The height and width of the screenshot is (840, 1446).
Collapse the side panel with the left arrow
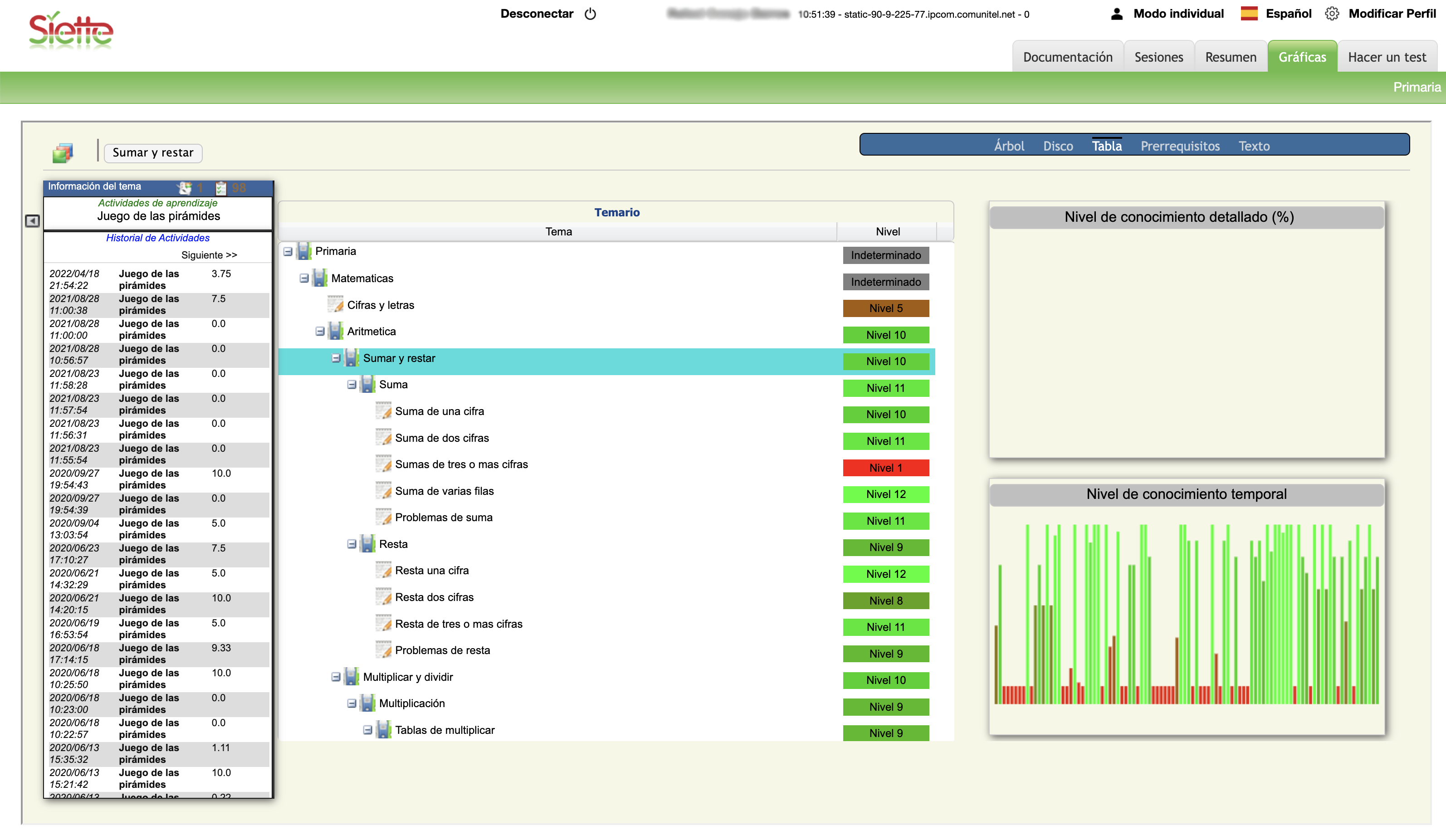(x=32, y=221)
